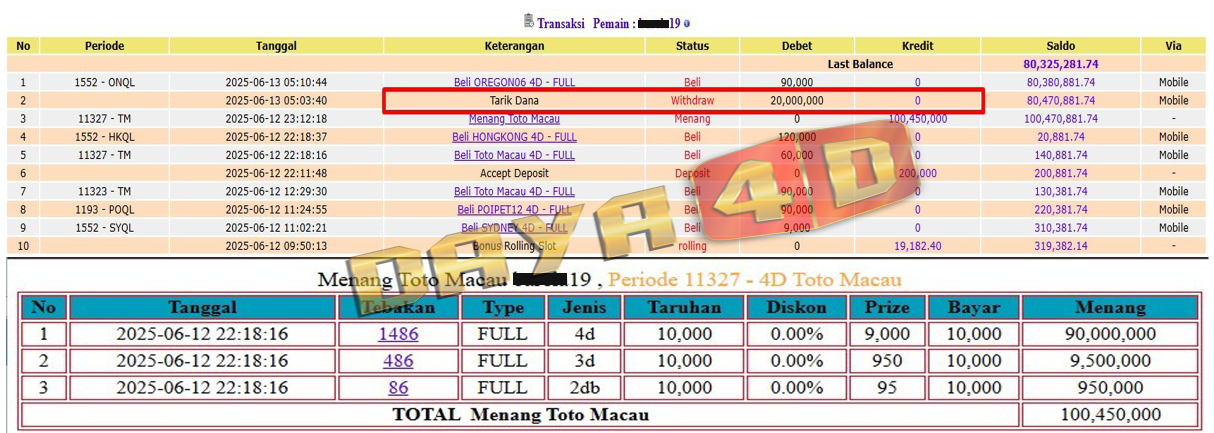Click the small info icon after player name

point(687,23)
